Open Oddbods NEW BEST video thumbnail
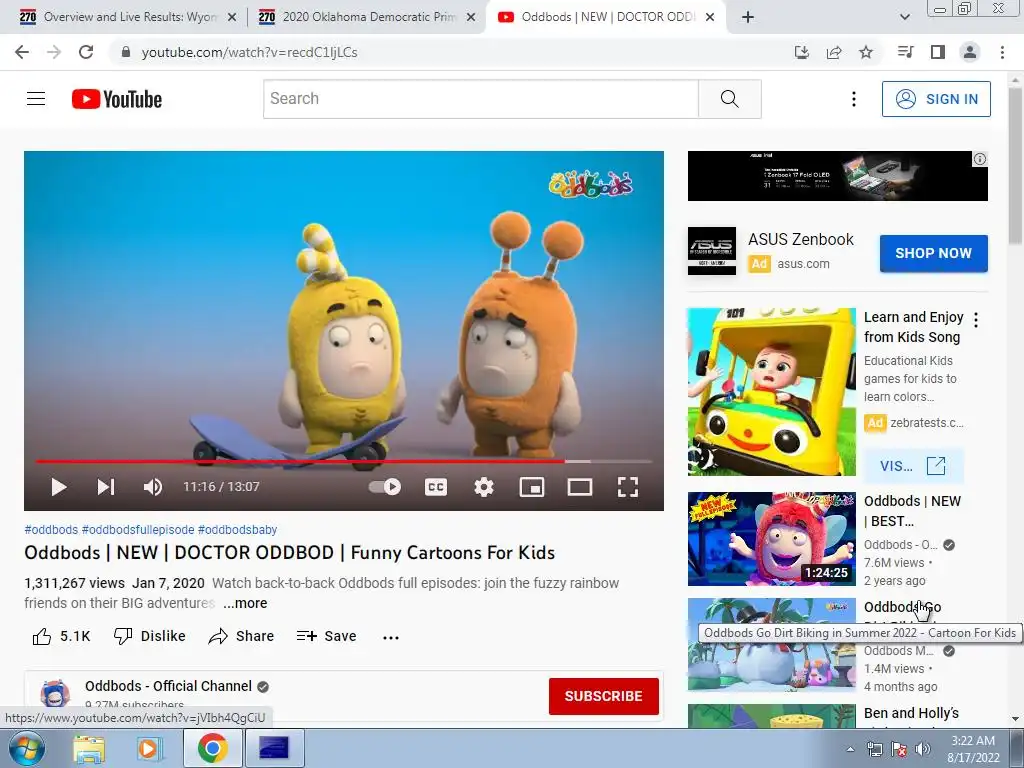The height and width of the screenshot is (768, 1024). click(771, 539)
